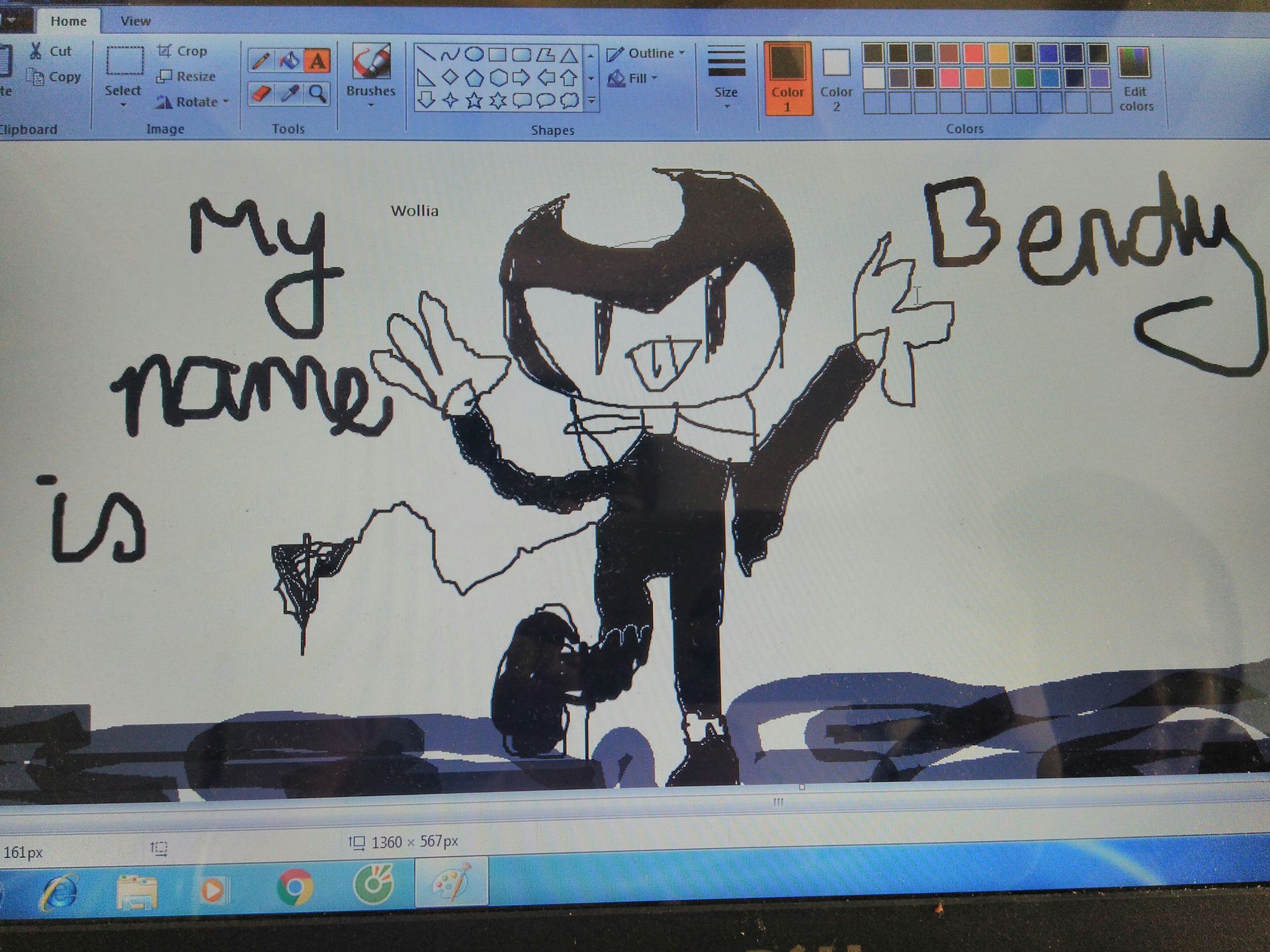Screen dimensions: 1270x952
Task: Open the Select dropdown arrow
Action: [x=123, y=104]
